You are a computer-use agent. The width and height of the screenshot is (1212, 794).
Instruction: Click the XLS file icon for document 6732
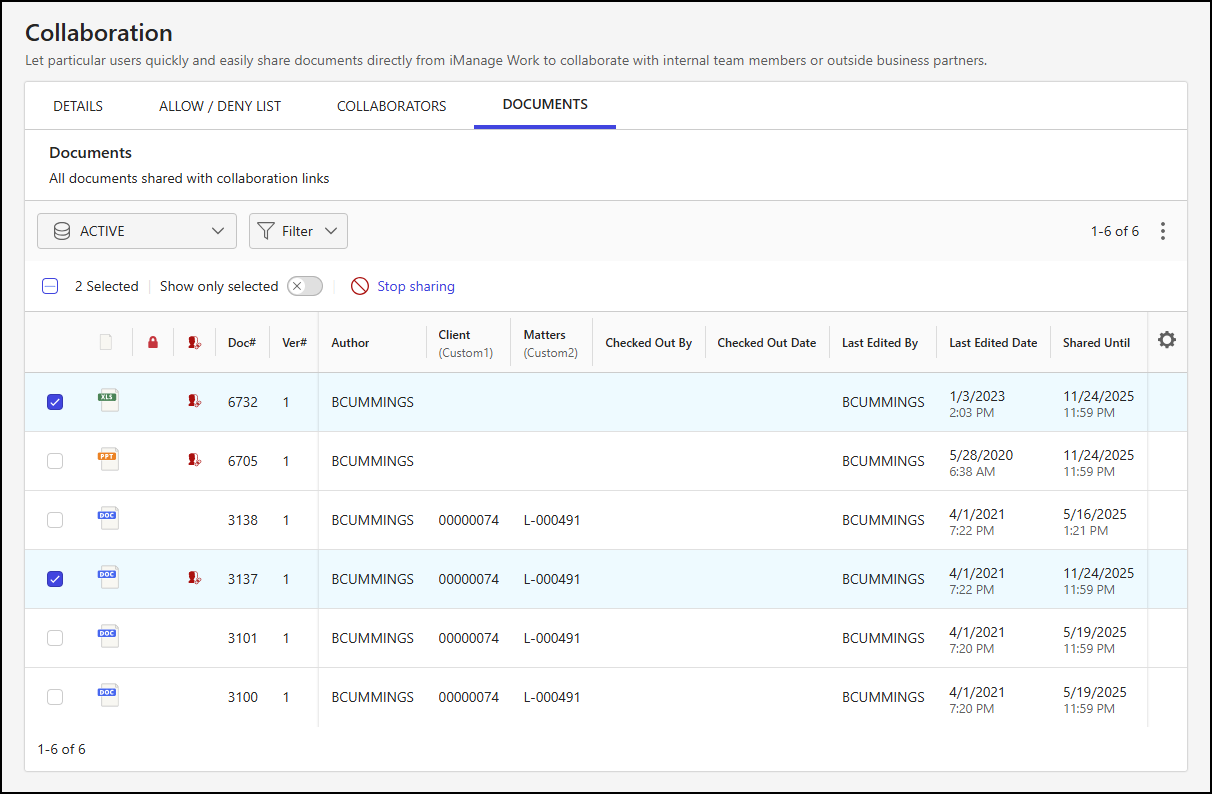(x=108, y=400)
